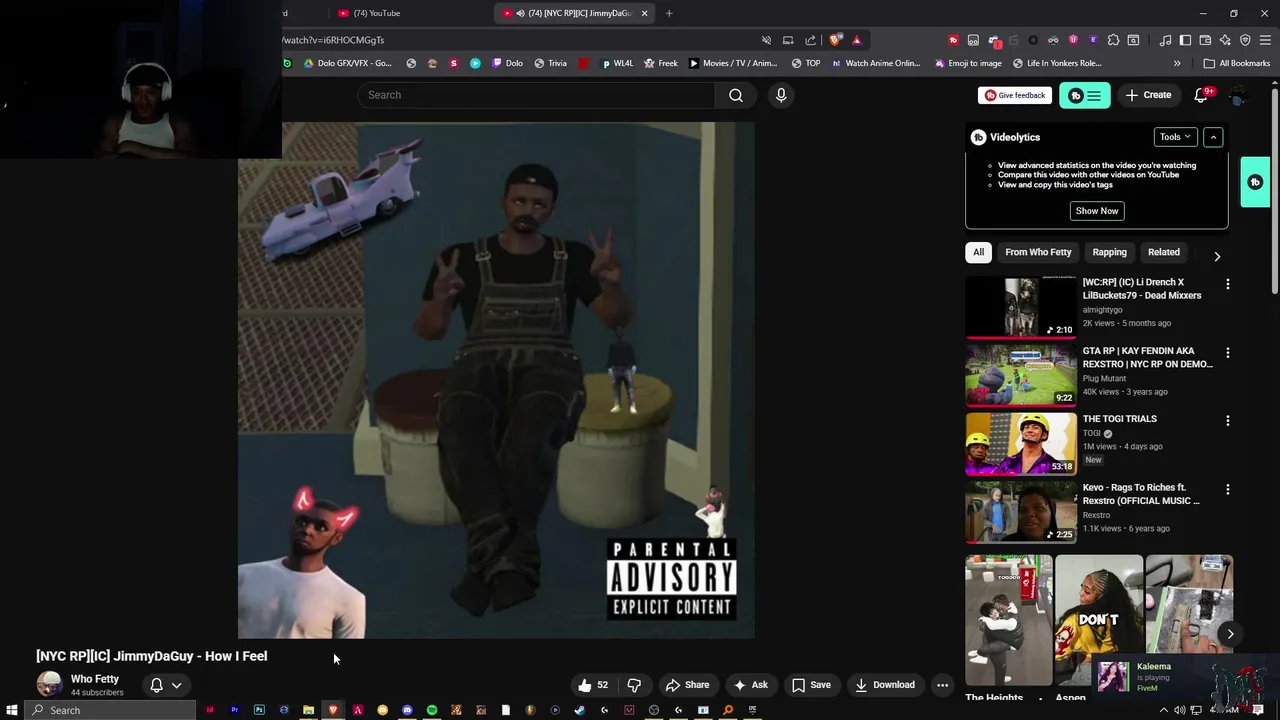Like the video with thumbs up
1280x720 pixels.
tap(593, 685)
